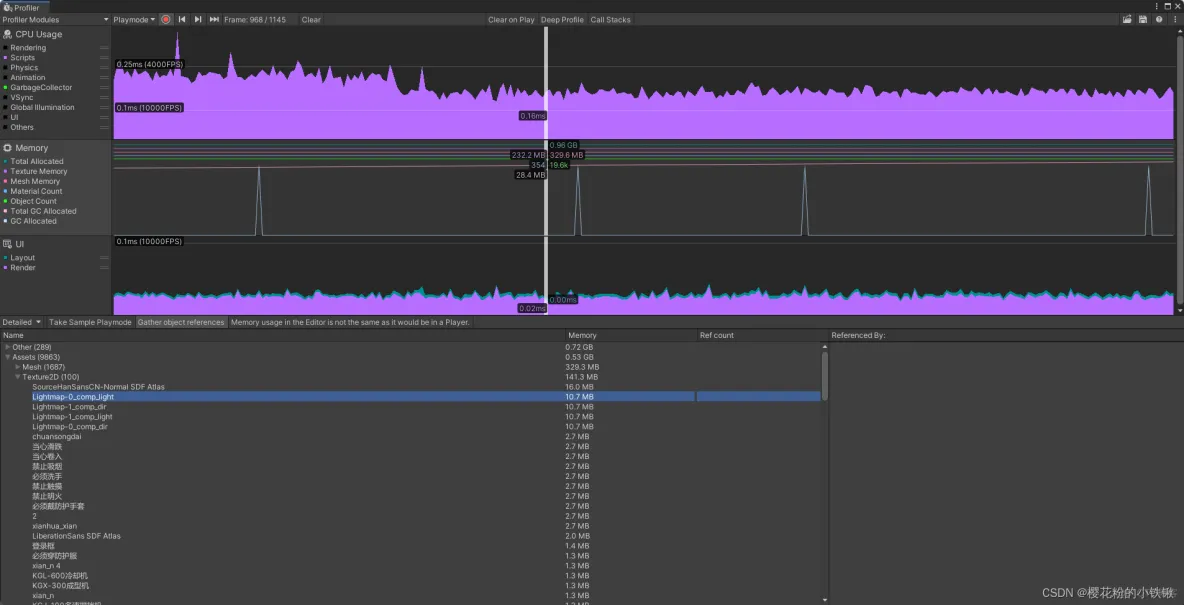Toggle the GC Allocated chart series
Image resolution: width=1184 pixels, height=605 pixels.
point(29,221)
